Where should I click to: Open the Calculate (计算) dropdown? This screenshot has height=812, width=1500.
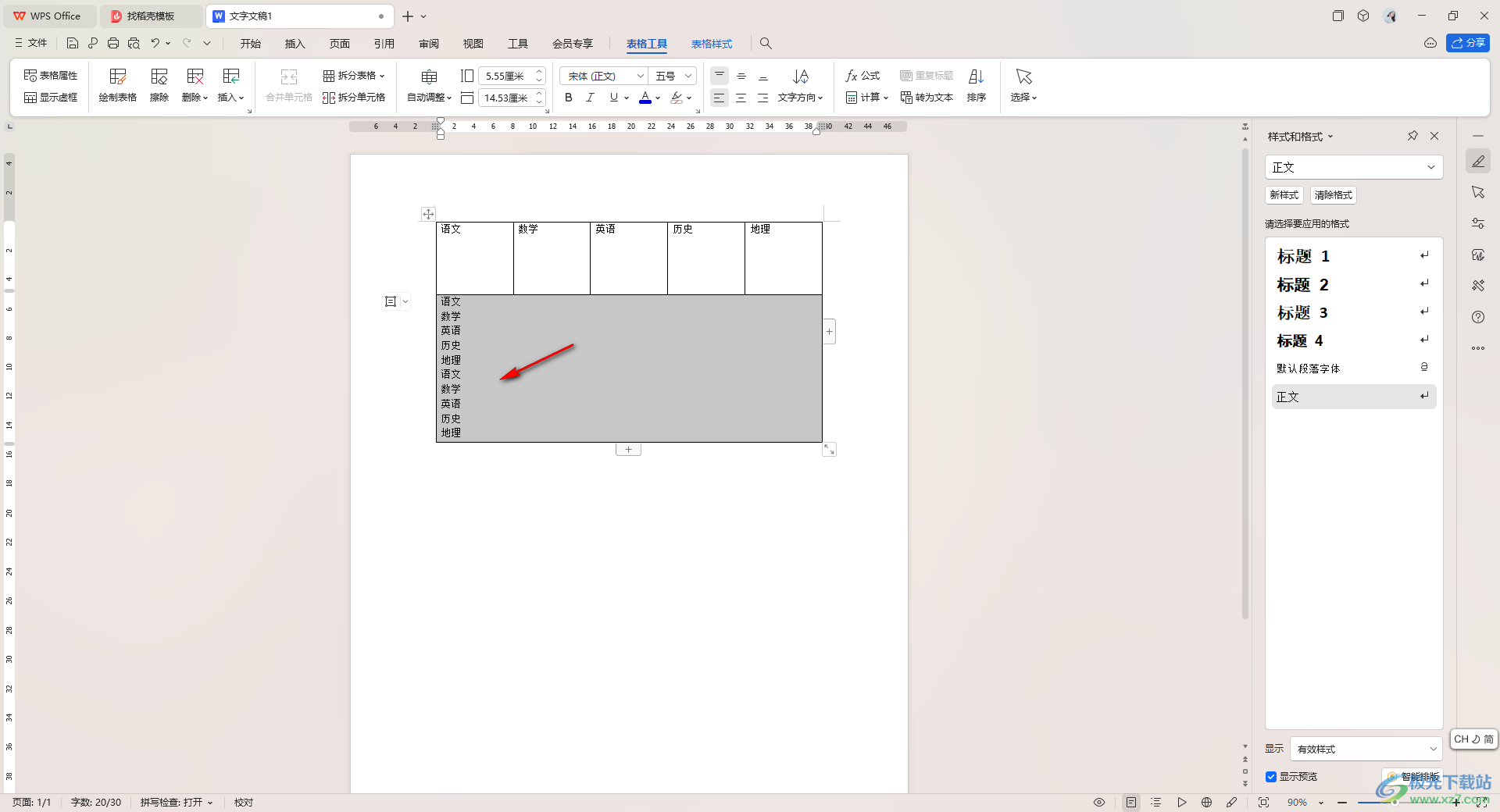point(867,98)
